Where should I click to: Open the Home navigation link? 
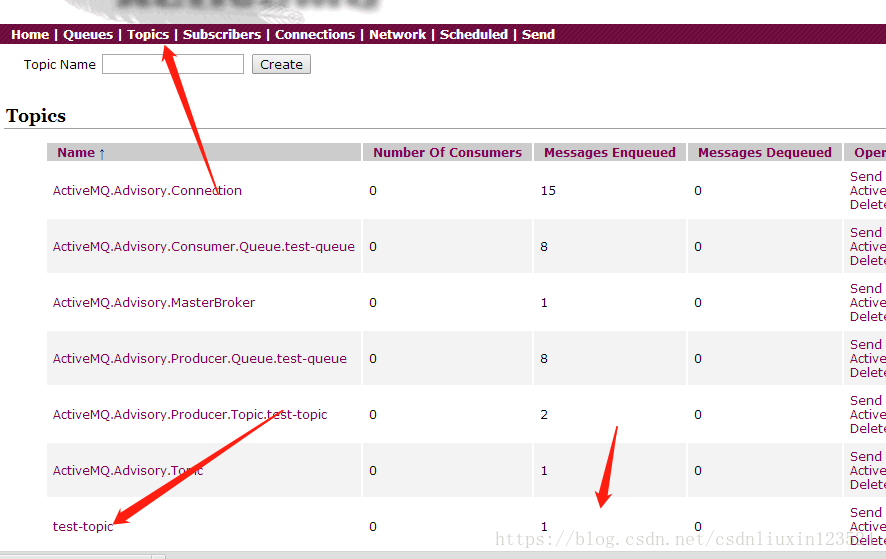coord(30,34)
